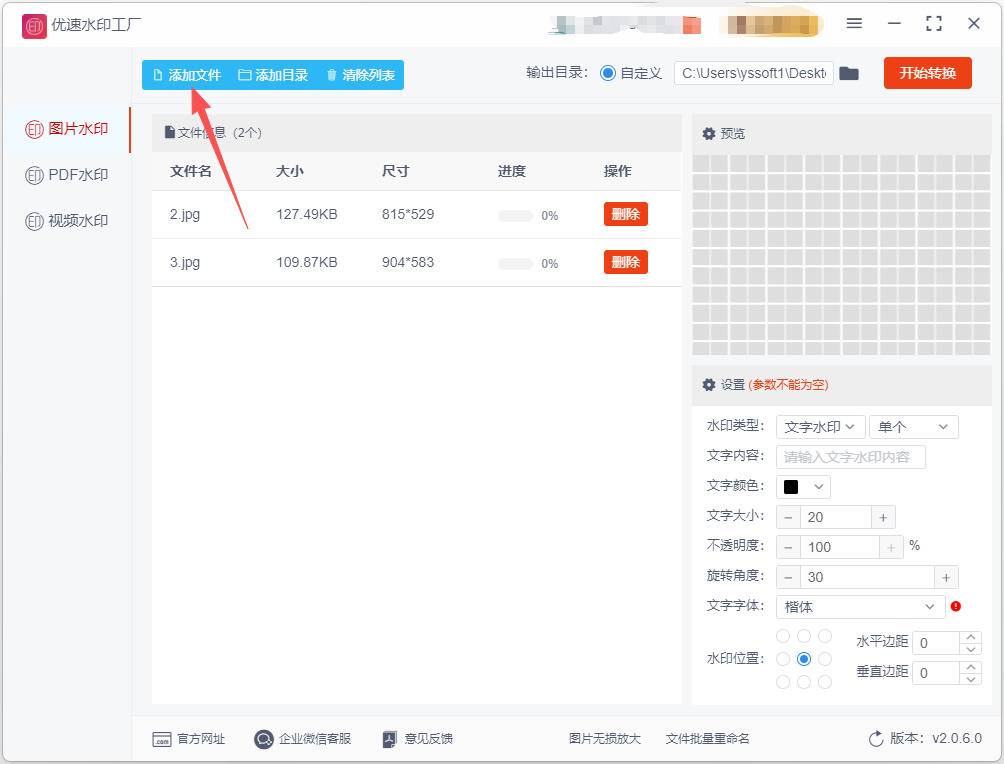Open the 文字颜色 color dropdown arrow

pyautogui.click(x=818, y=487)
